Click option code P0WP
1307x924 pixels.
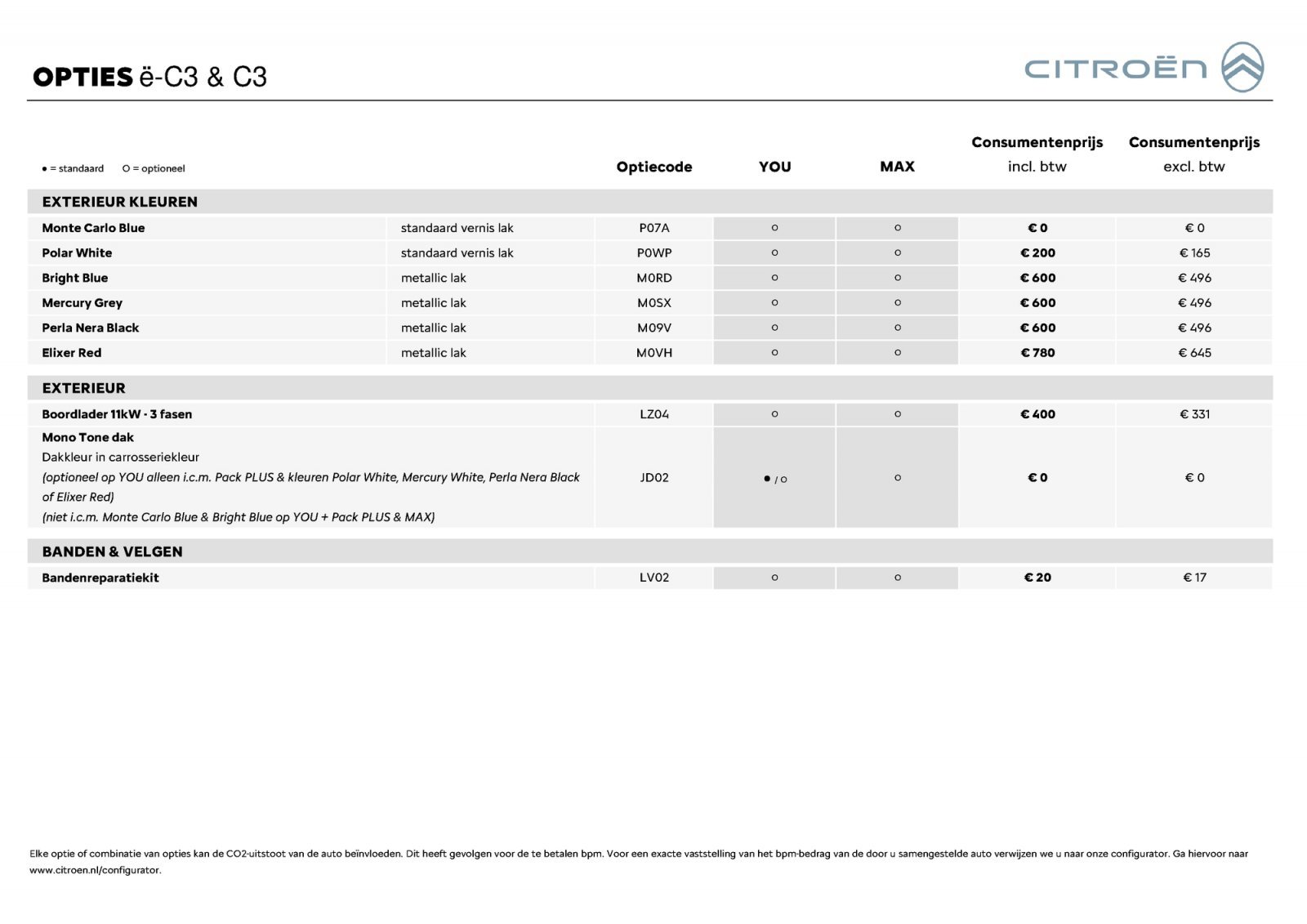(x=654, y=253)
